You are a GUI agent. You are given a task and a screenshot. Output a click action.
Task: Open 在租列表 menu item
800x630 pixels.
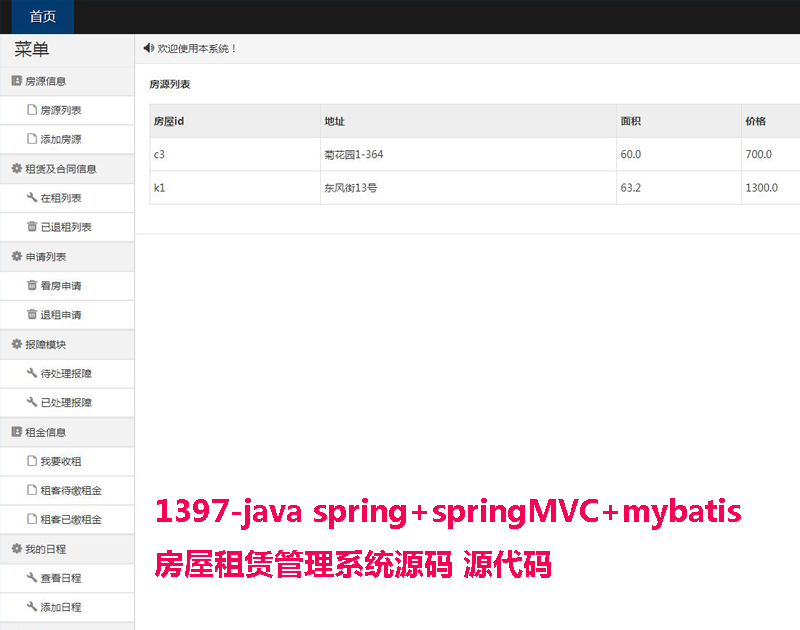click(67, 198)
